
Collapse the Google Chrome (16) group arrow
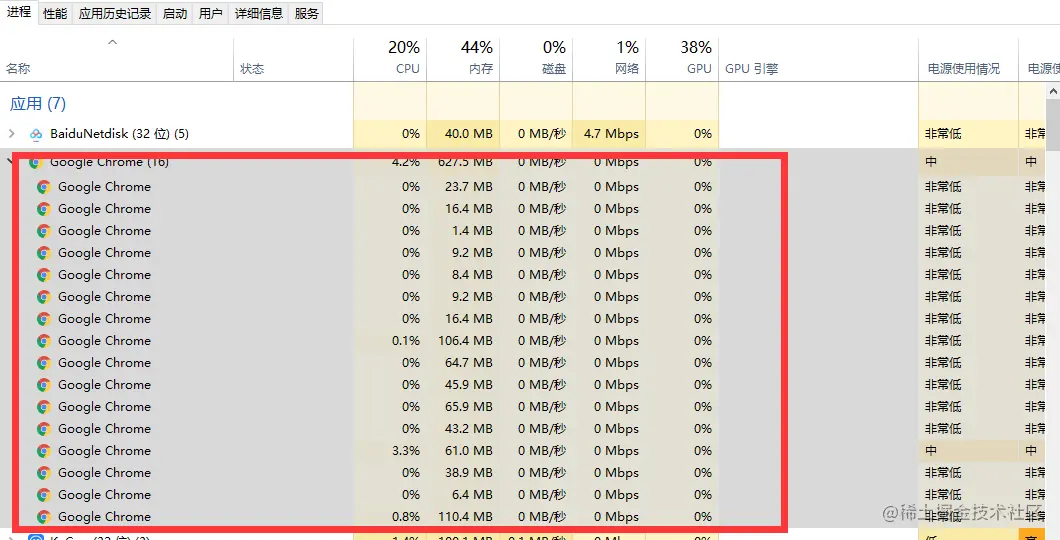[10, 162]
